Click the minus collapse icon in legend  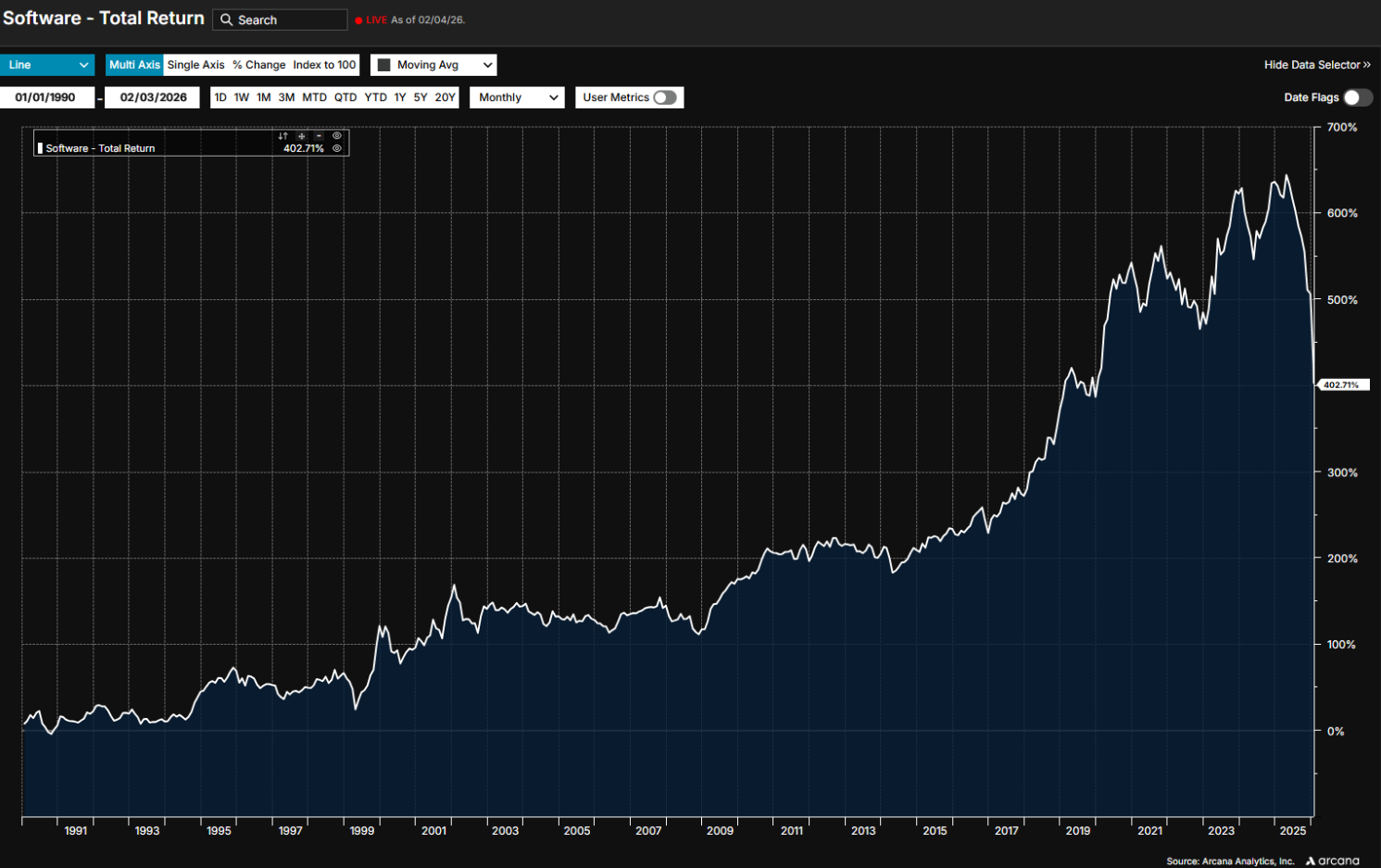pos(319,136)
